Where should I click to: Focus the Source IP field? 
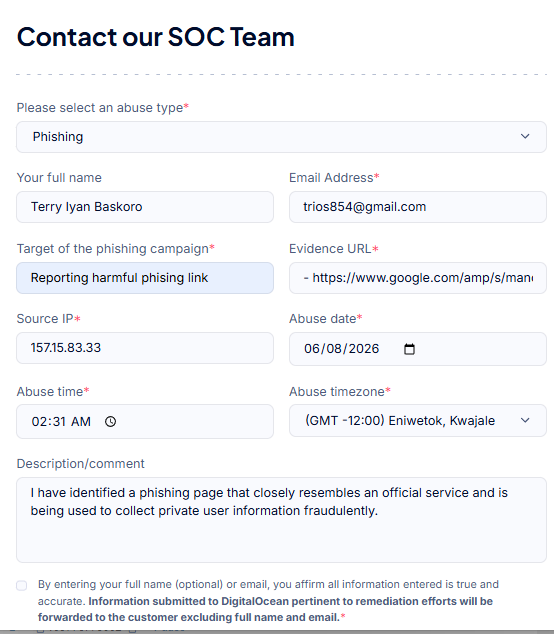pos(145,348)
